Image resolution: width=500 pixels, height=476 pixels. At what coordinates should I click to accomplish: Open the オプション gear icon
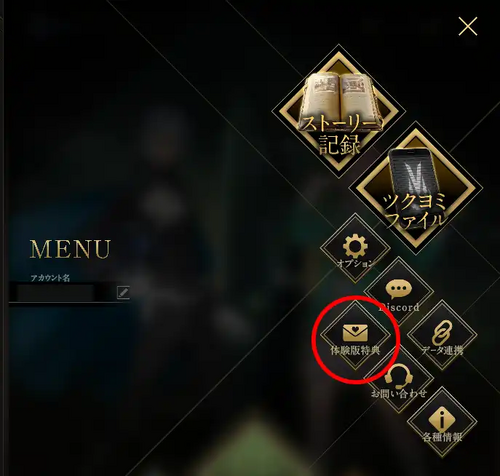point(355,246)
